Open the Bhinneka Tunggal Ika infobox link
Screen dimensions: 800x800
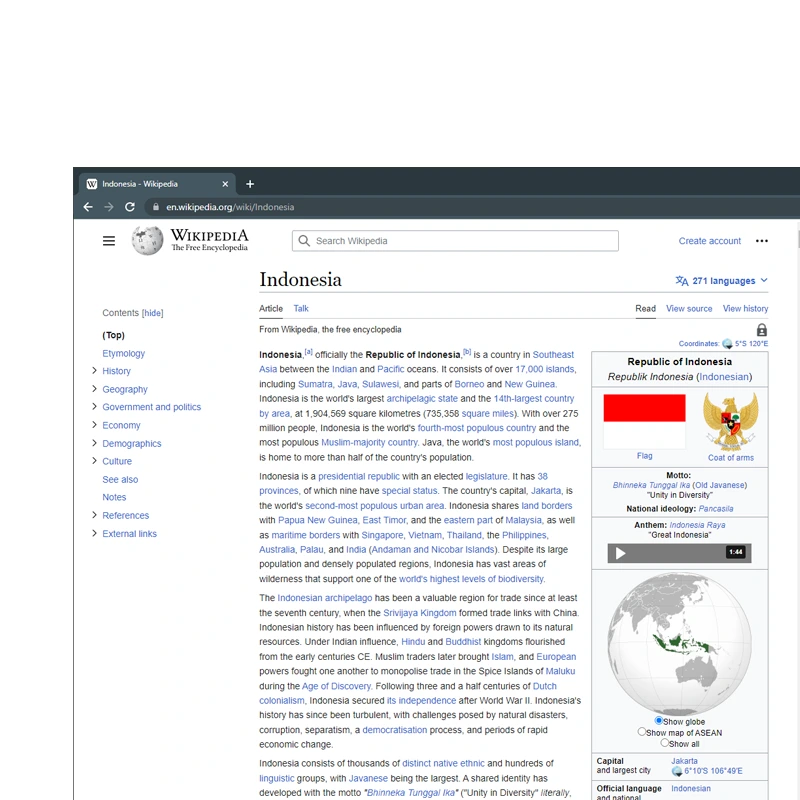pos(651,485)
